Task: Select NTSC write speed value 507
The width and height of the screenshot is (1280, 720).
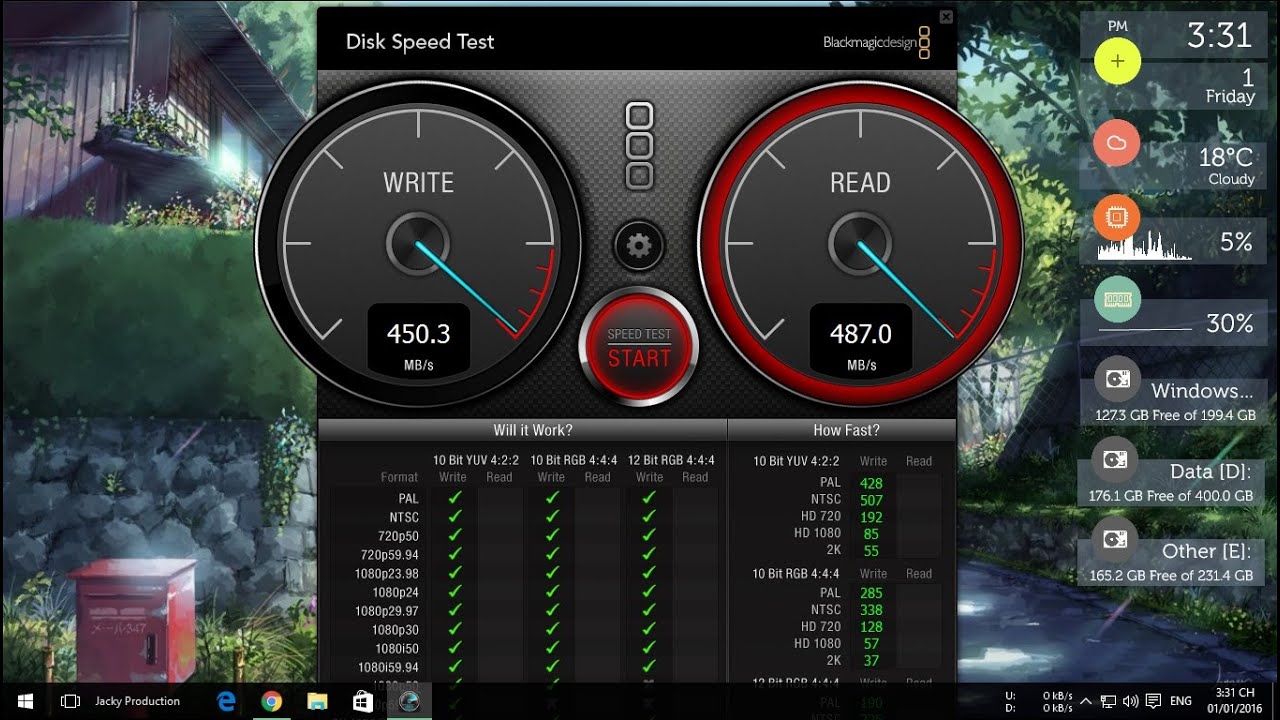Action: (871, 500)
